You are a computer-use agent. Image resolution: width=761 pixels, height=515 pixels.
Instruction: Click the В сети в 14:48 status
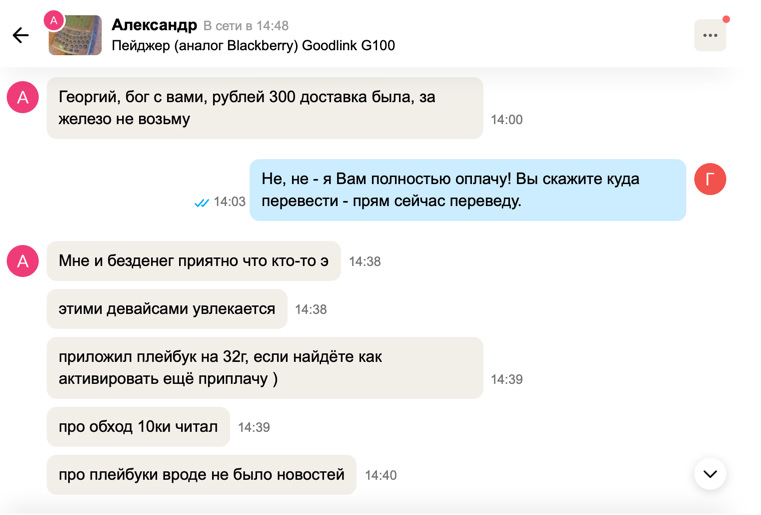click(246, 26)
